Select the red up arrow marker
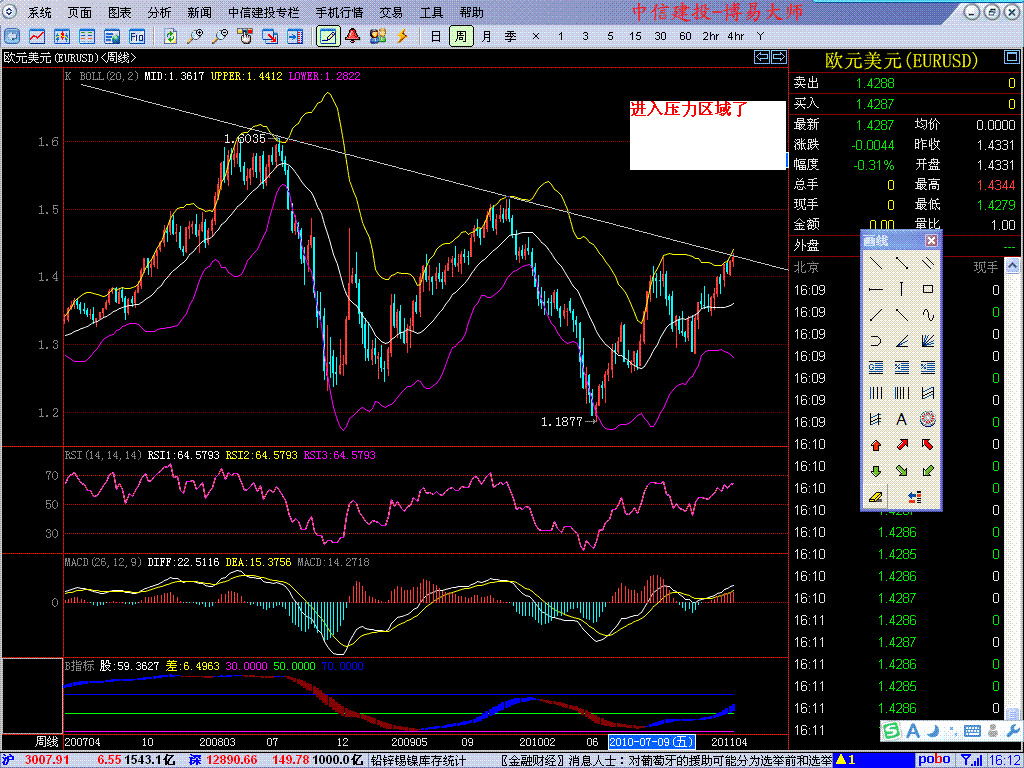Image resolution: width=1024 pixels, height=768 pixels. (x=876, y=445)
